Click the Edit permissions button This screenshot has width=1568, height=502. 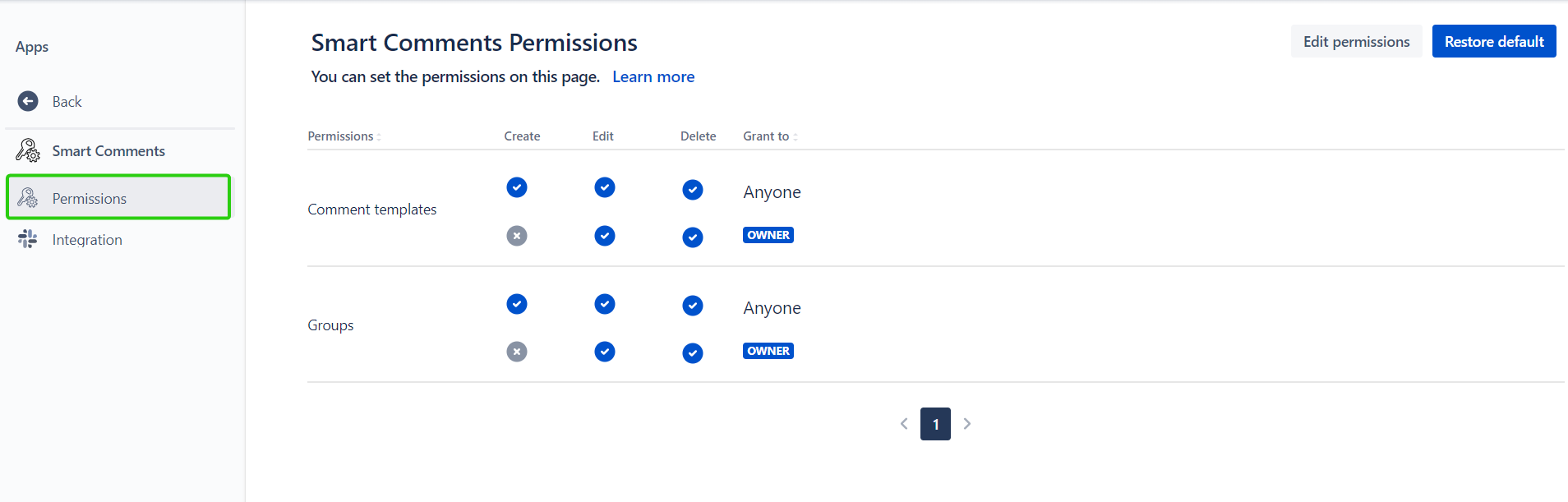[1356, 42]
